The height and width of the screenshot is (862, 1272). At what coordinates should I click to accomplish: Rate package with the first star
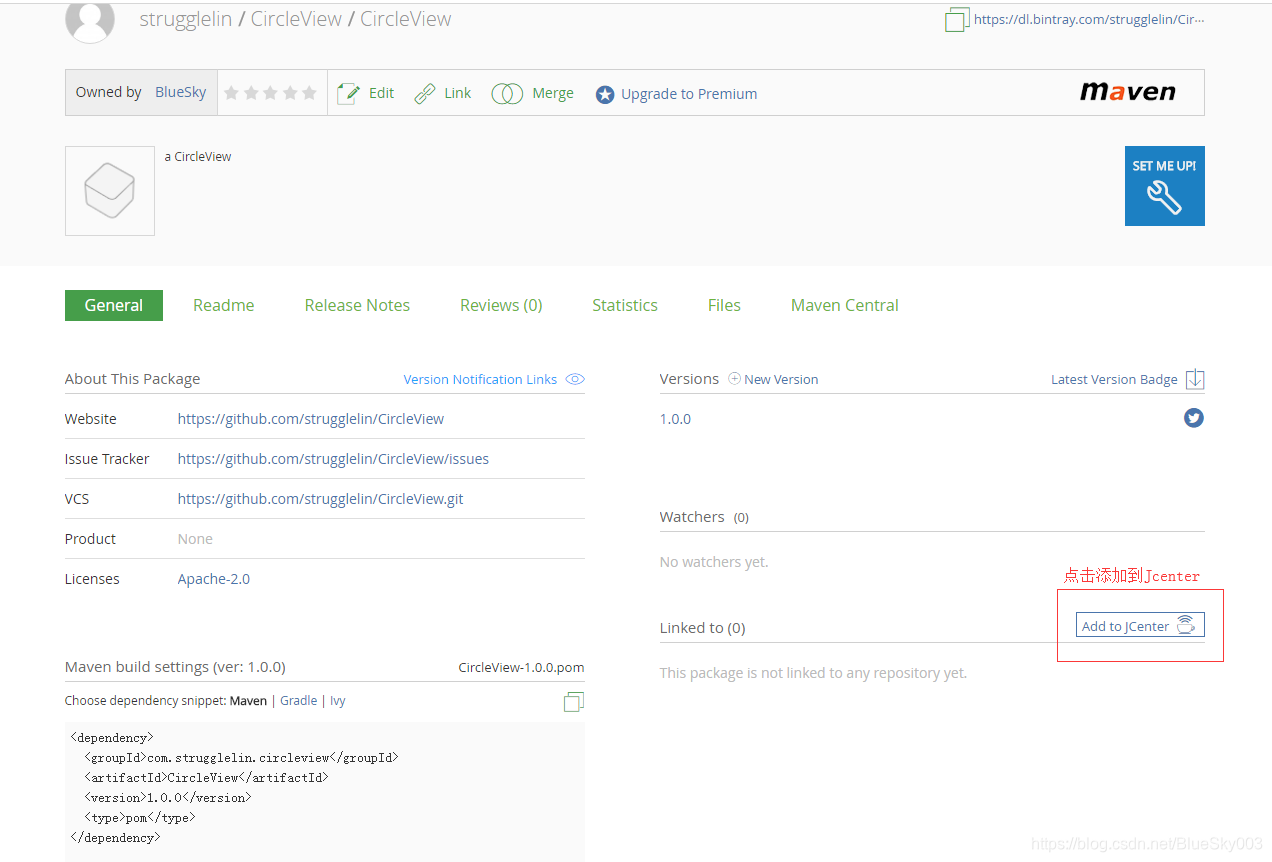tap(231, 93)
